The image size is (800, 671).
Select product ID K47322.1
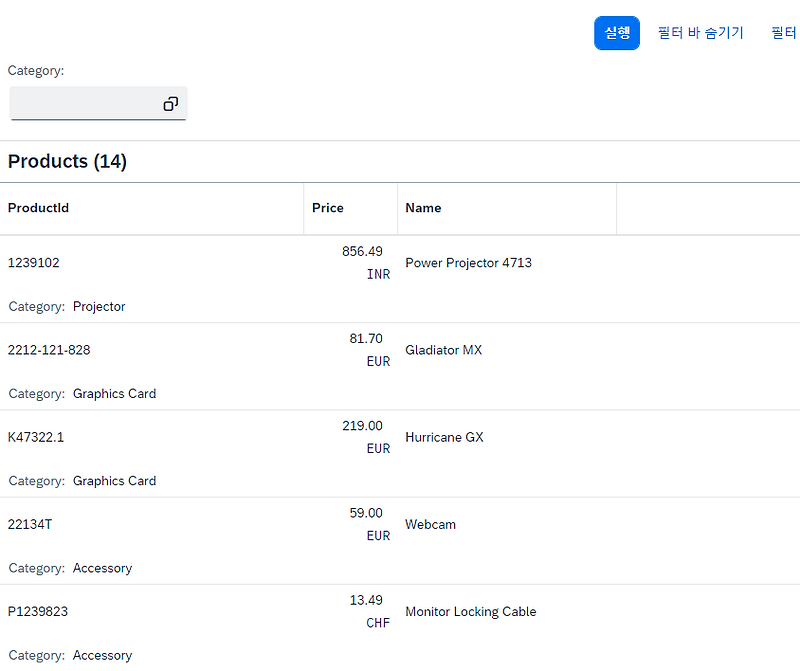point(36,437)
